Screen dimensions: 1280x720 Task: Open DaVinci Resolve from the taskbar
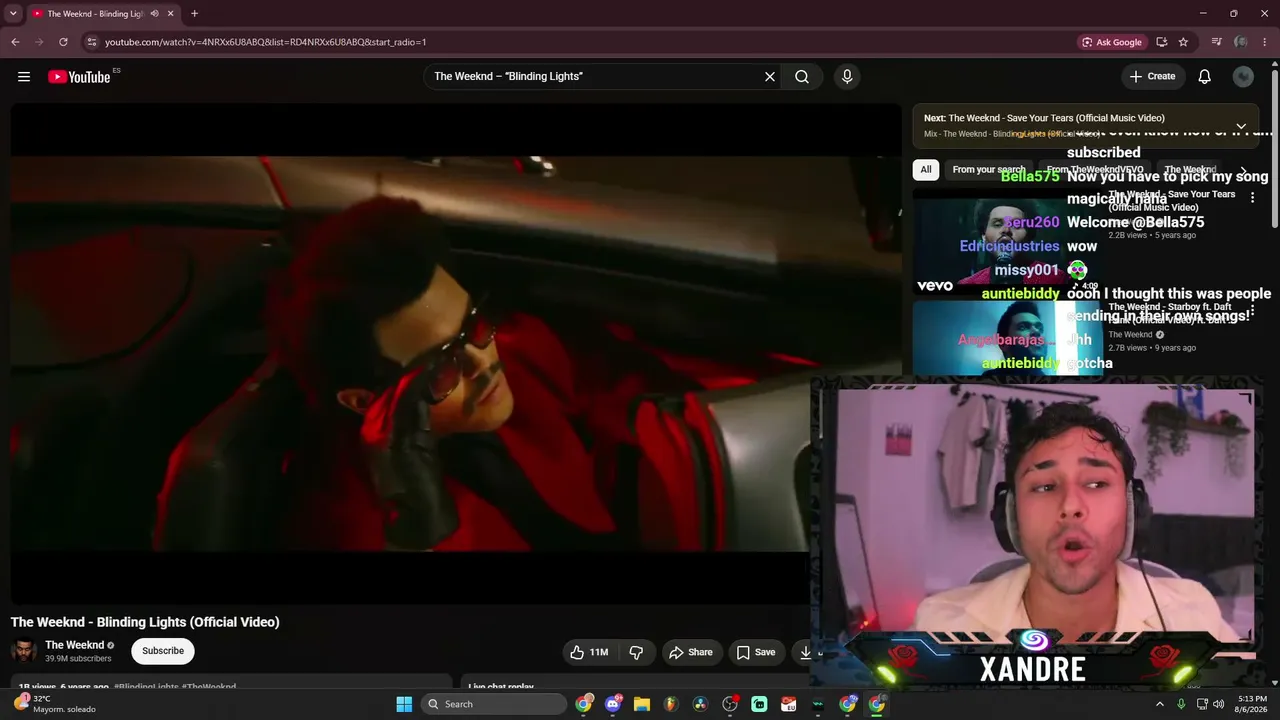pyautogui.click(x=700, y=704)
